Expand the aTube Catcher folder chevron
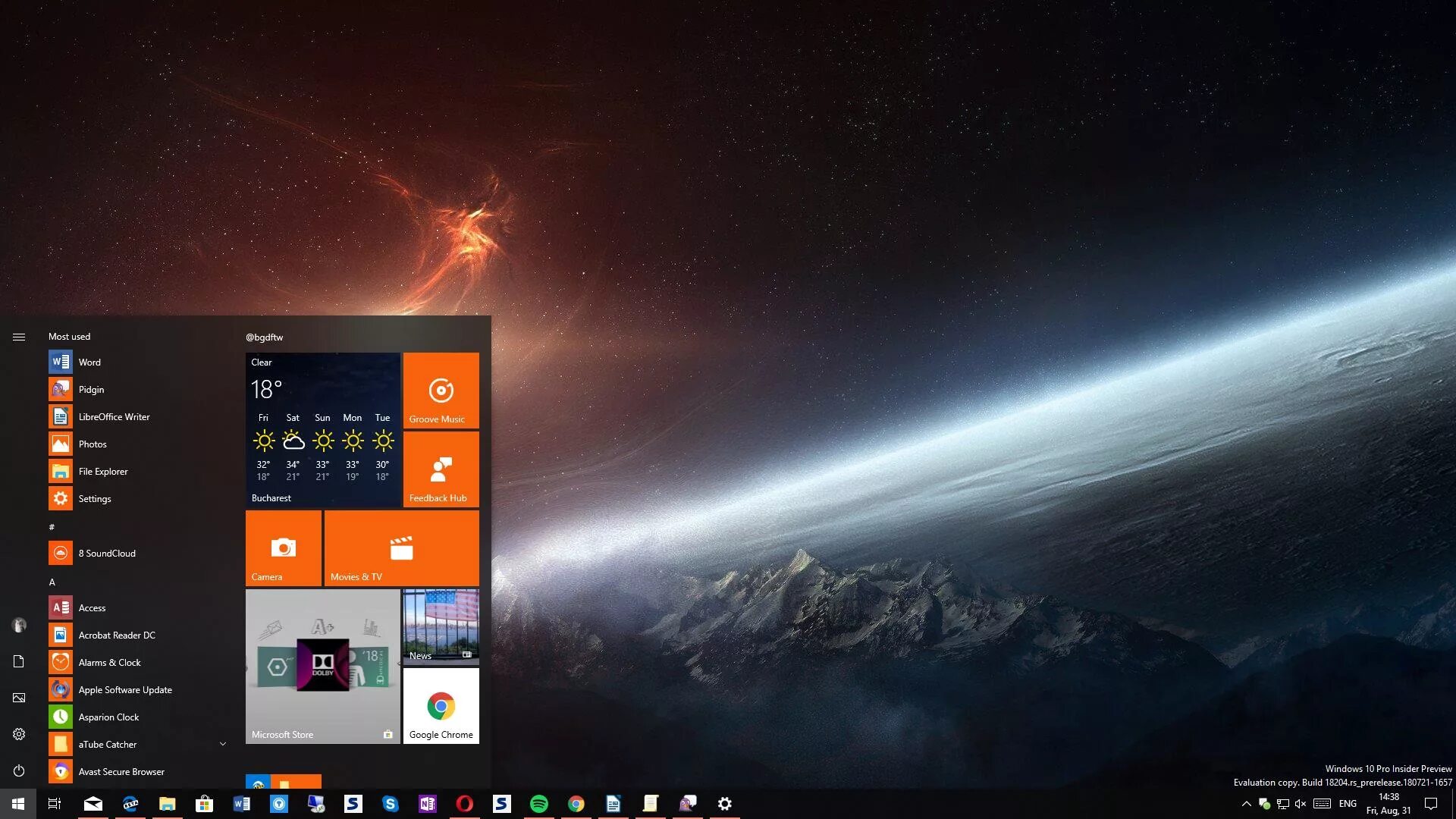 223,744
